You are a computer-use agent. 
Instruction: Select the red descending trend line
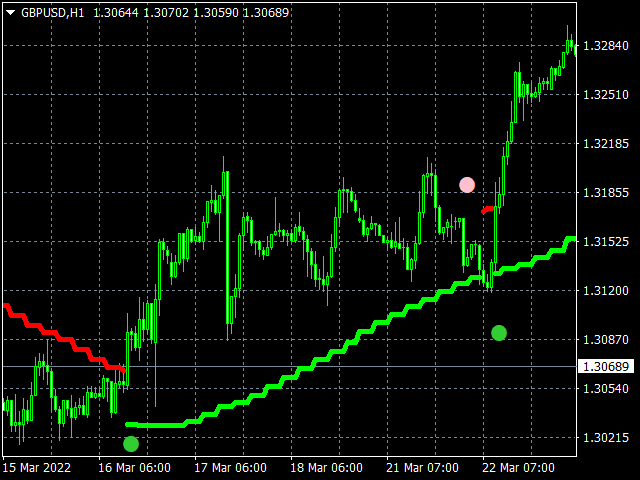[x=63, y=339]
